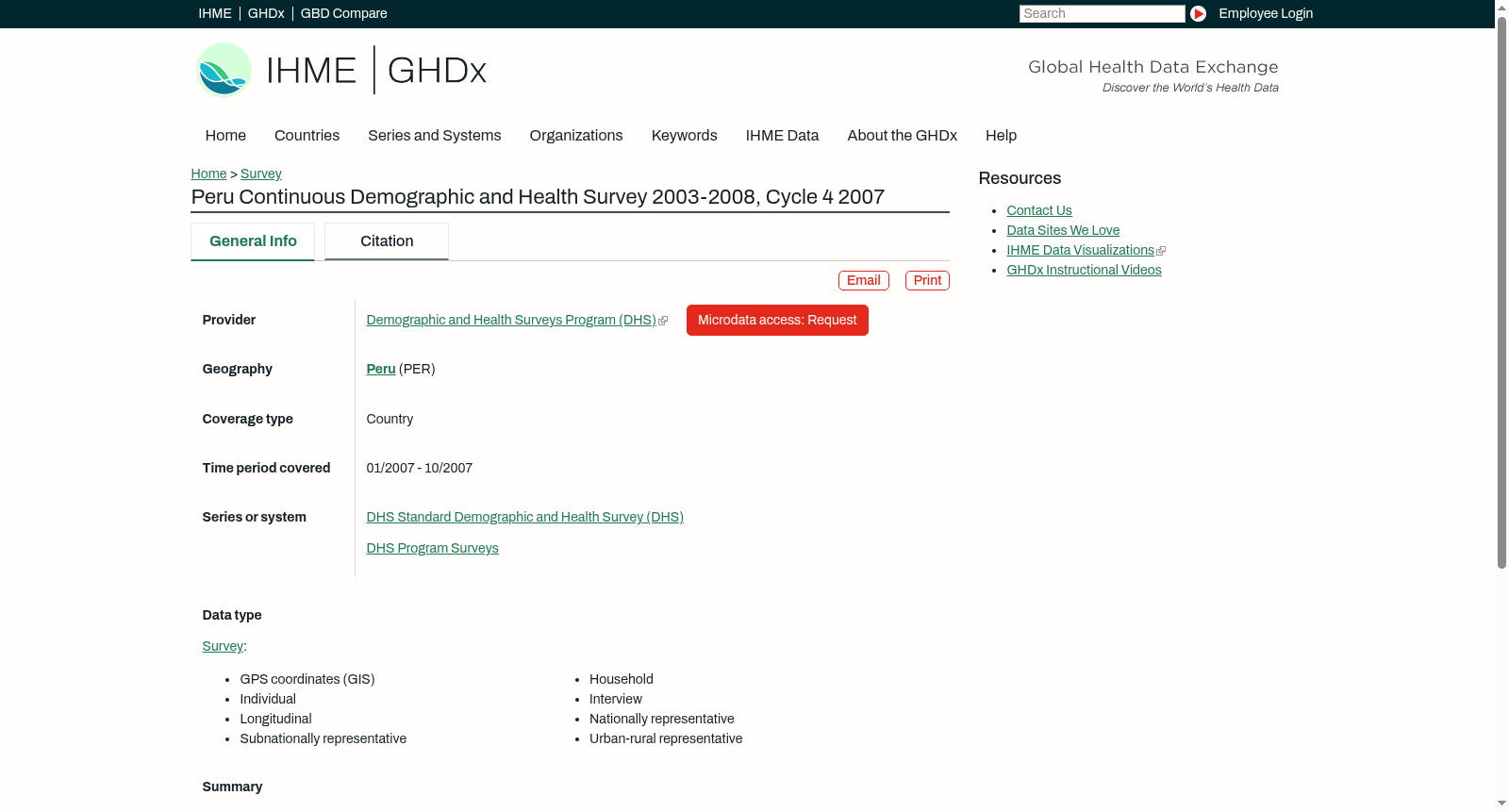
Task: Click the external link icon beside DHS provider
Action: click(663, 321)
